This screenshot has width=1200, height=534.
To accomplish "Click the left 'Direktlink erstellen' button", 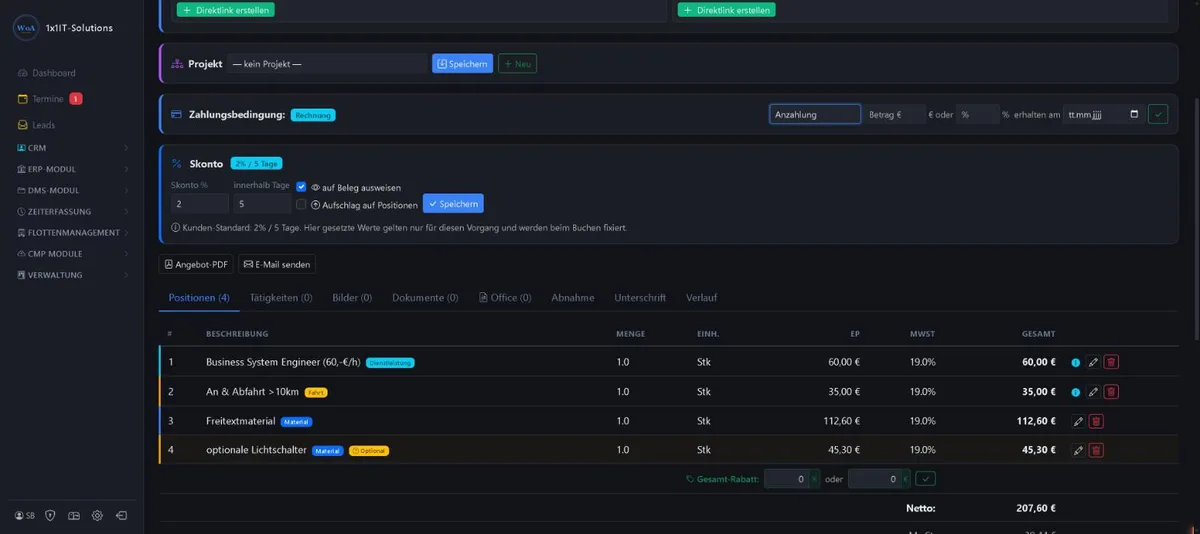I will [x=225, y=10].
